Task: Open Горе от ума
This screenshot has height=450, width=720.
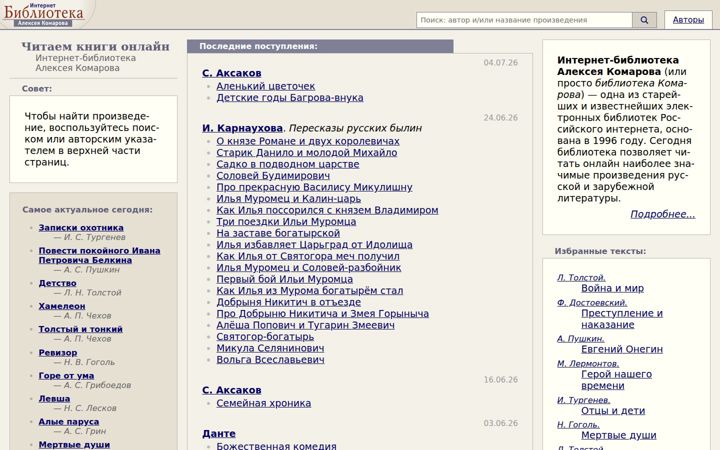Action: 66,375
